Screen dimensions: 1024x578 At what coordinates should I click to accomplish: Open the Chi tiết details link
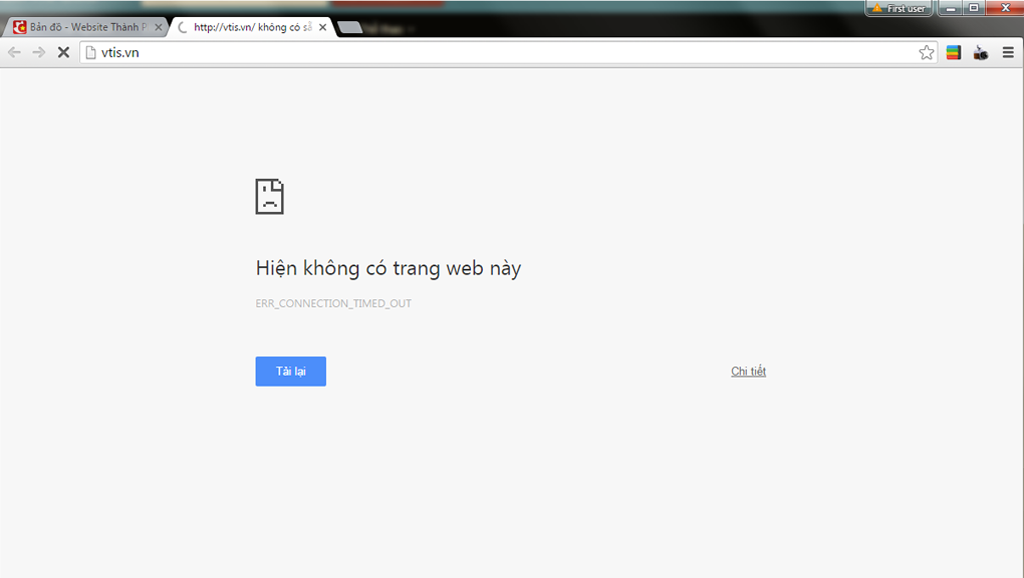(x=748, y=371)
